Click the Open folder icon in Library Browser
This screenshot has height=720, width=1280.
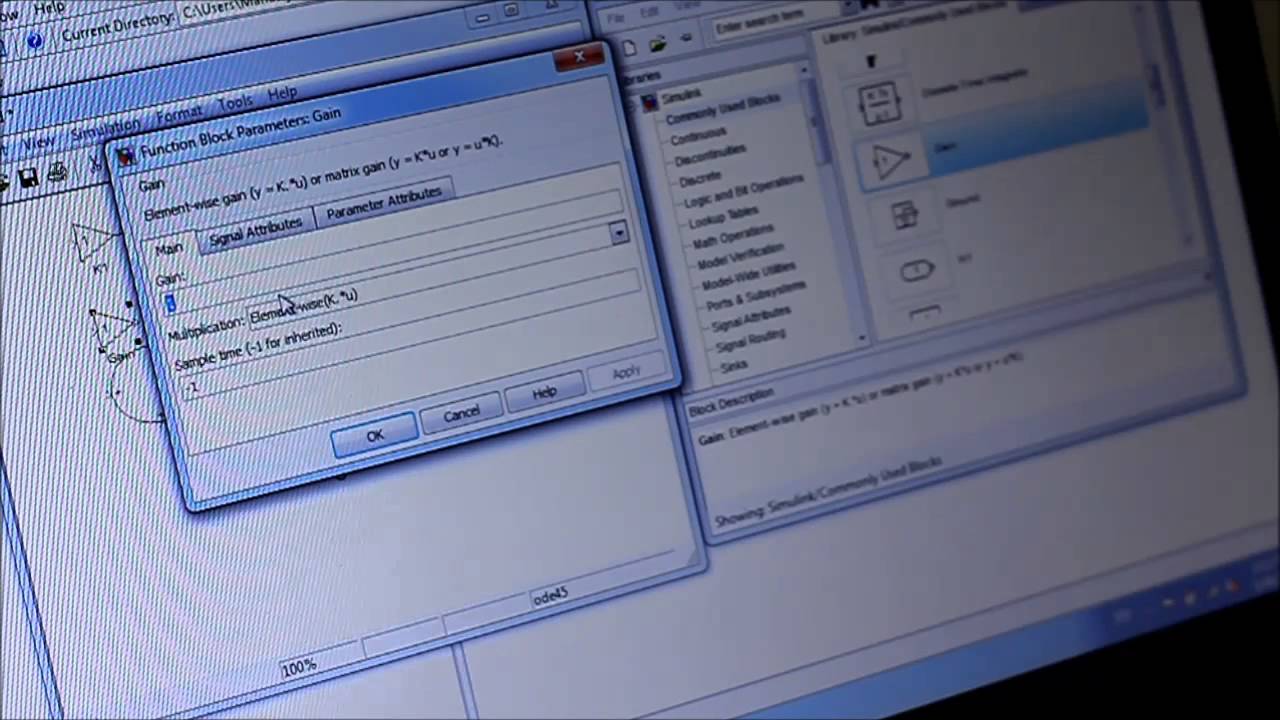tap(657, 44)
